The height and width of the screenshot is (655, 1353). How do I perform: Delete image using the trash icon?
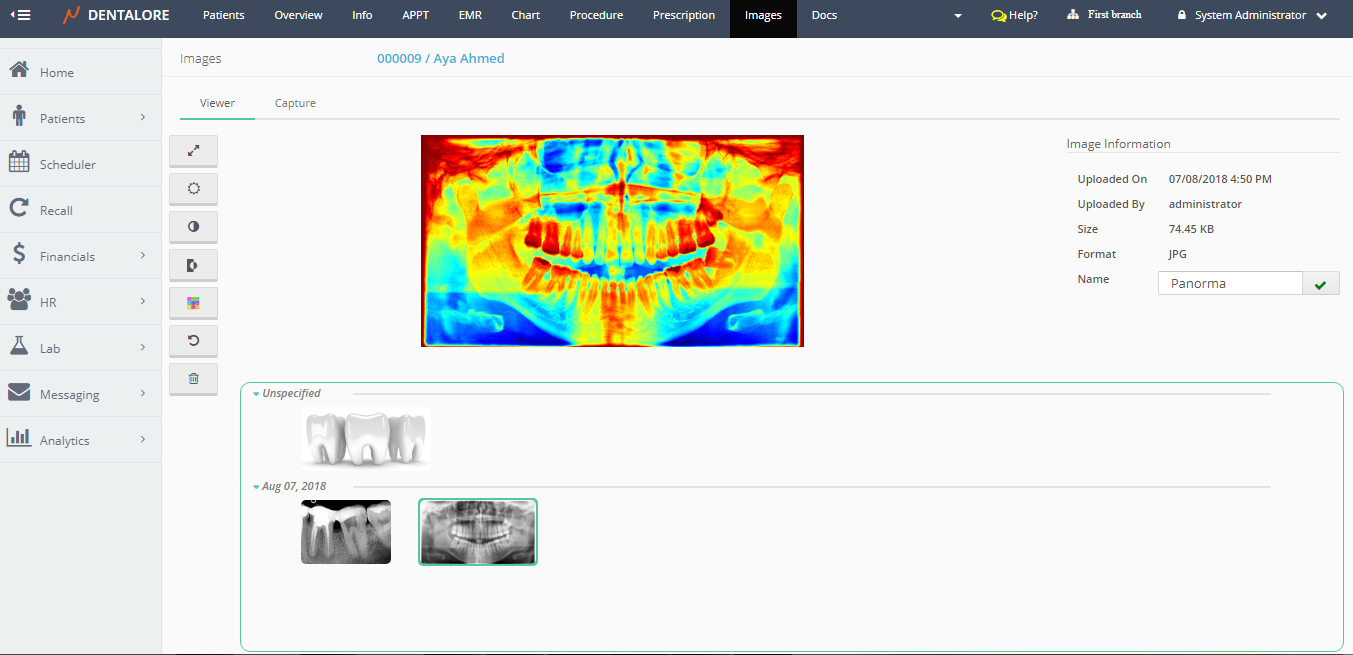pyautogui.click(x=194, y=379)
